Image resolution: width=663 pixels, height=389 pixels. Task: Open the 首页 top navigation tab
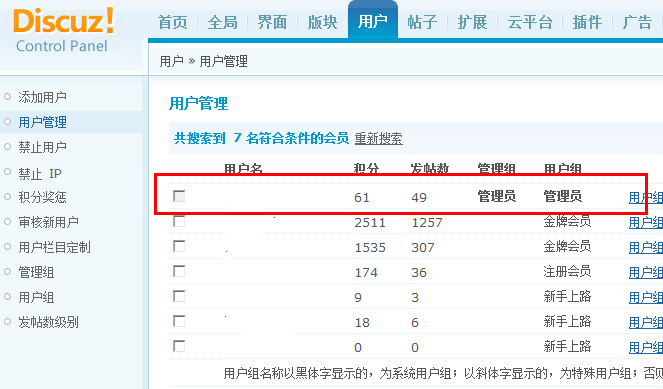coord(173,22)
